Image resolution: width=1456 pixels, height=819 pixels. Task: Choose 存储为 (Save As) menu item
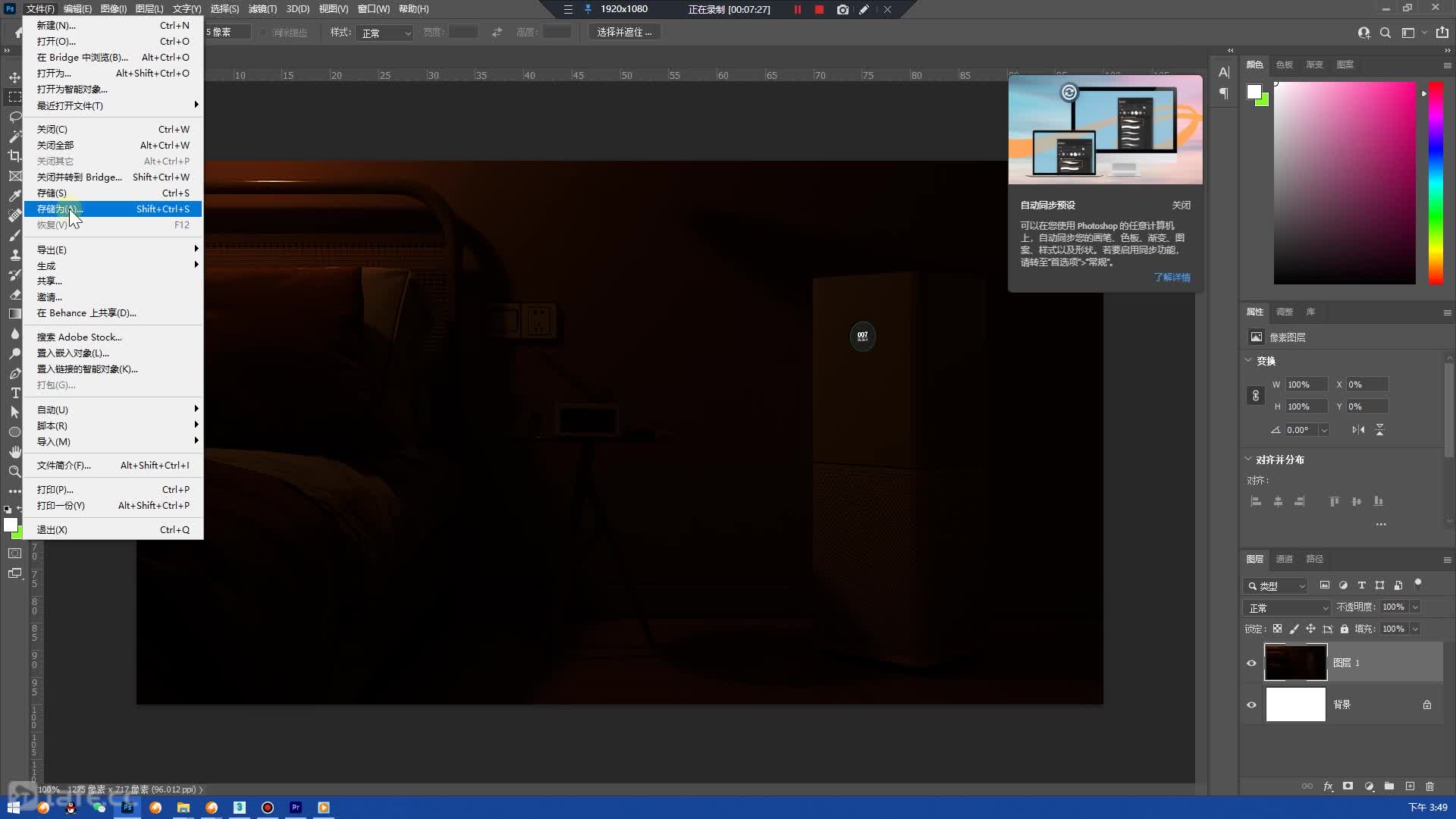(x=113, y=209)
